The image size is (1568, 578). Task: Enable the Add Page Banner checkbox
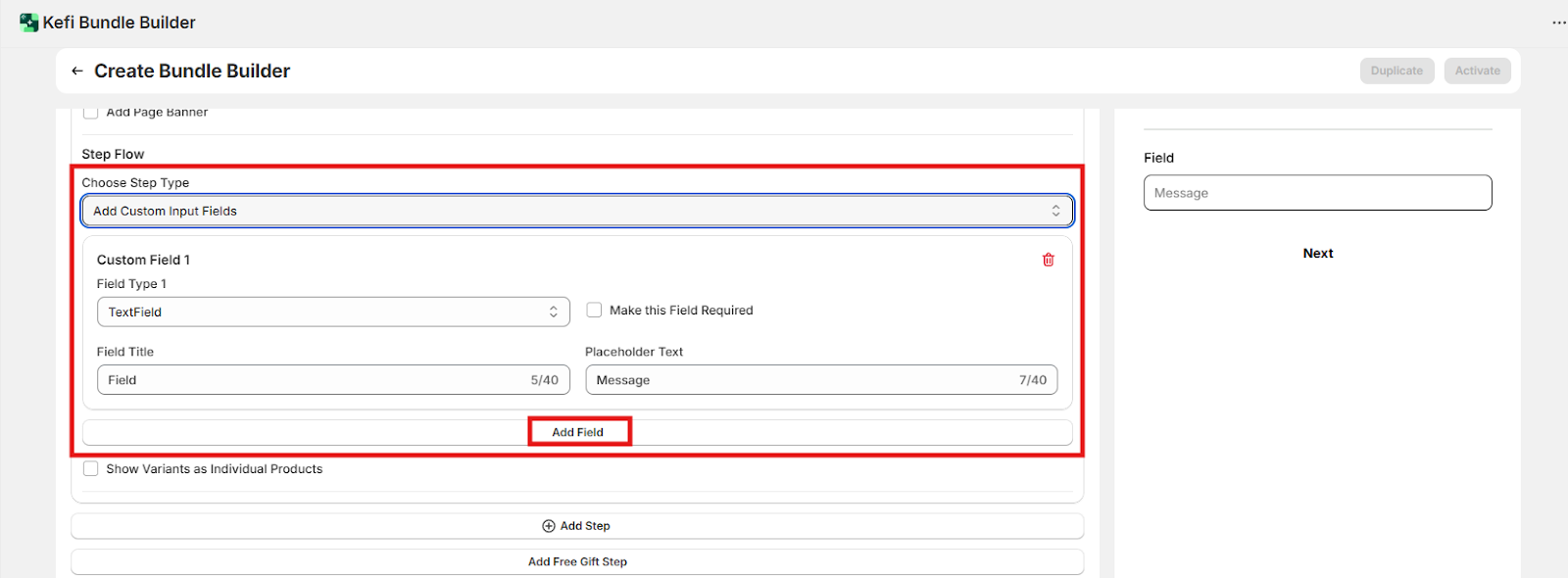91,113
